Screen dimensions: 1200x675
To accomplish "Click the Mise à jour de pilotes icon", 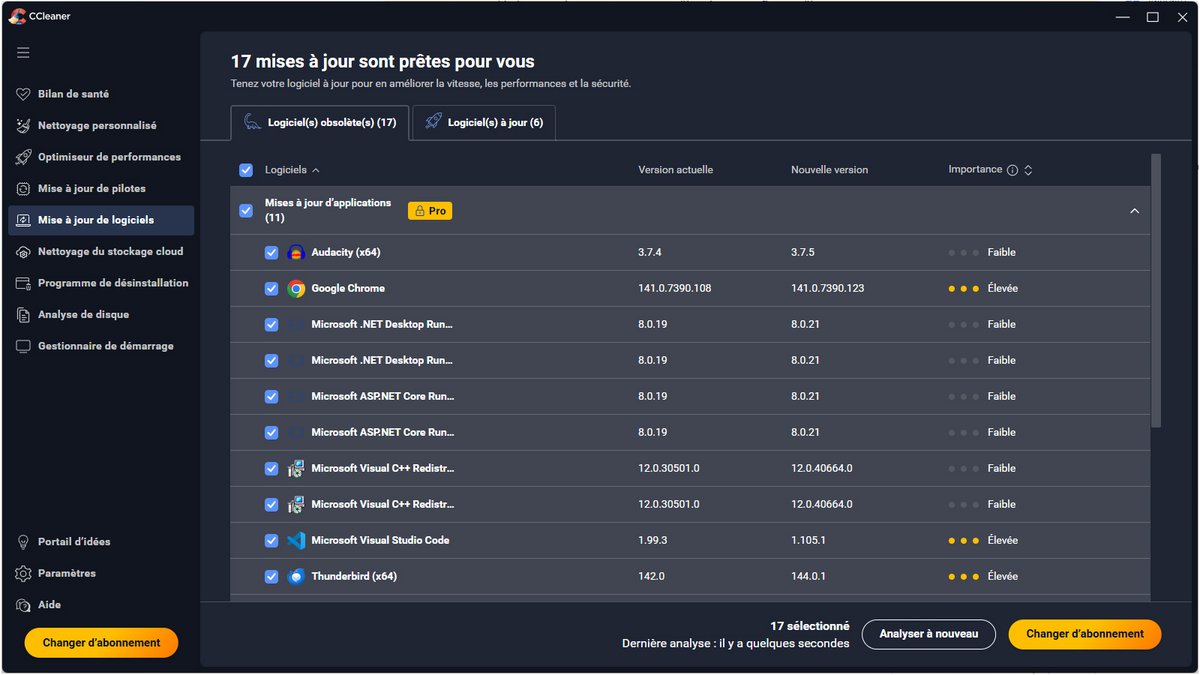I will pos(23,189).
